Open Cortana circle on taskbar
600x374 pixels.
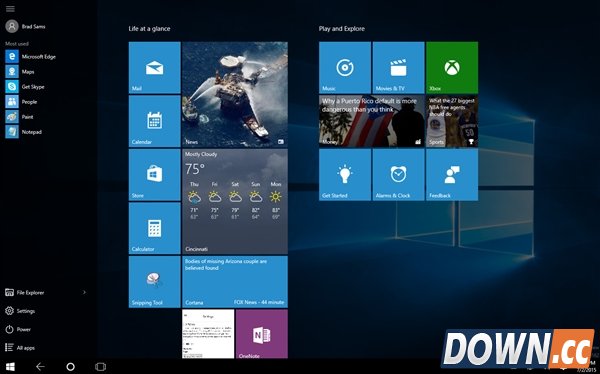(x=70, y=367)
